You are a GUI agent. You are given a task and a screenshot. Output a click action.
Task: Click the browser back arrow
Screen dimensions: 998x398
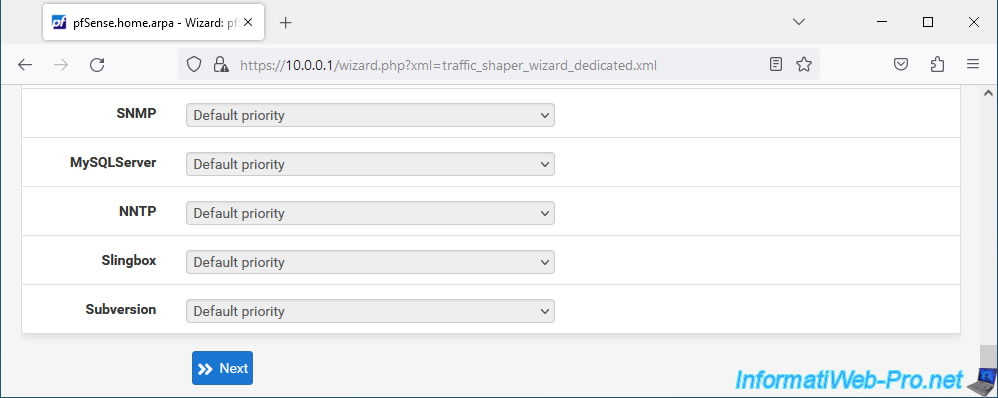click(x=25, y=64)
